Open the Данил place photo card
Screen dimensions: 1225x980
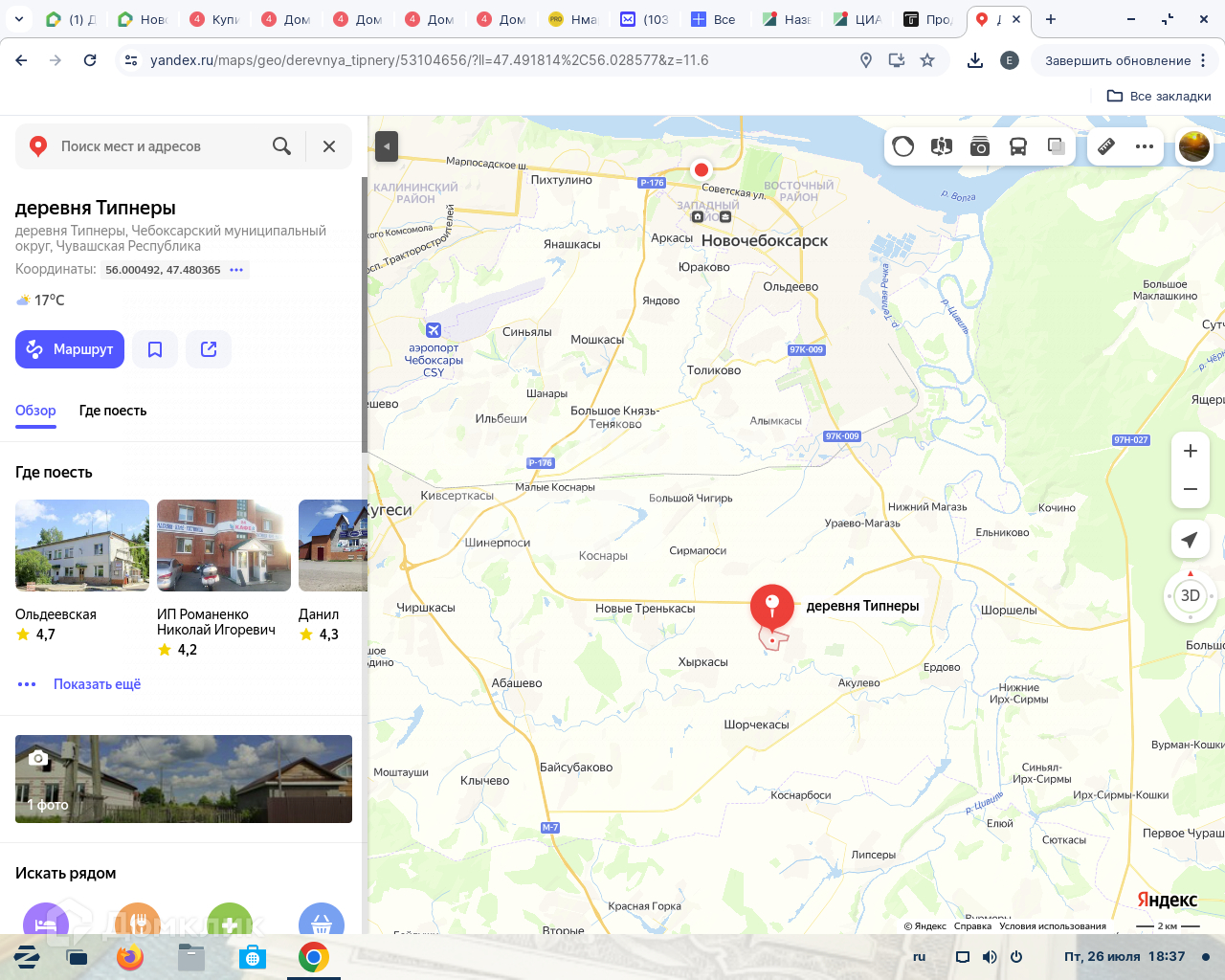pos(333,546)
